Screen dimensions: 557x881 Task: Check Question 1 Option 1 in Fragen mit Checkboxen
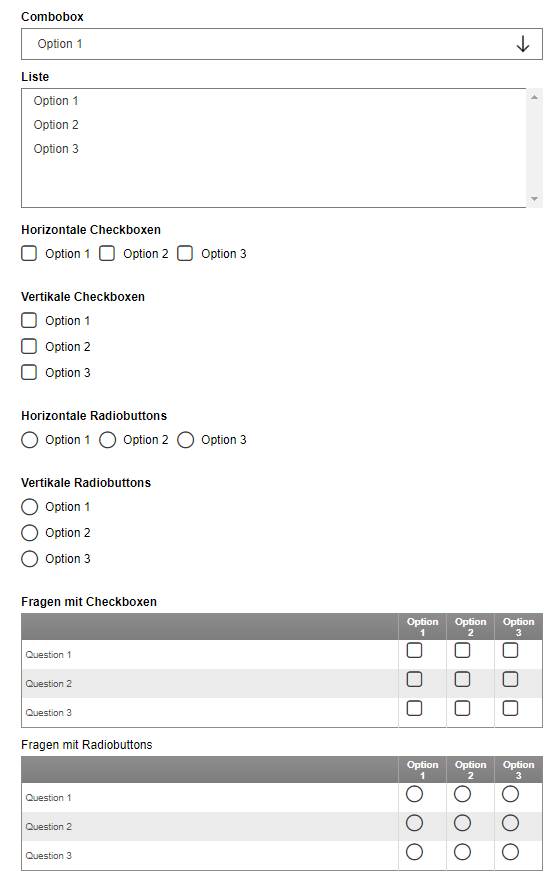coord(414,650)
